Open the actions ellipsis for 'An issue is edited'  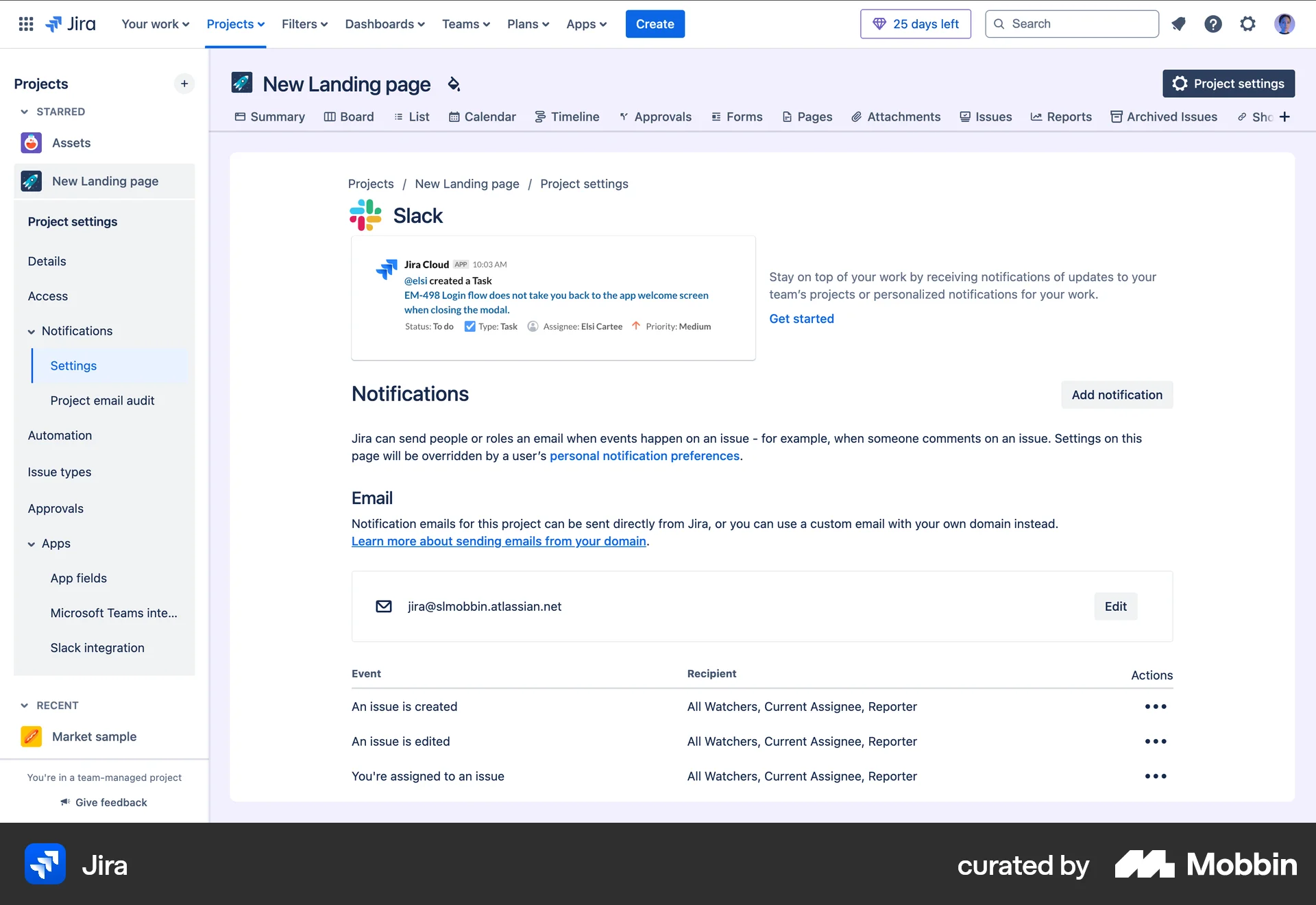(x=1156, y=741)
